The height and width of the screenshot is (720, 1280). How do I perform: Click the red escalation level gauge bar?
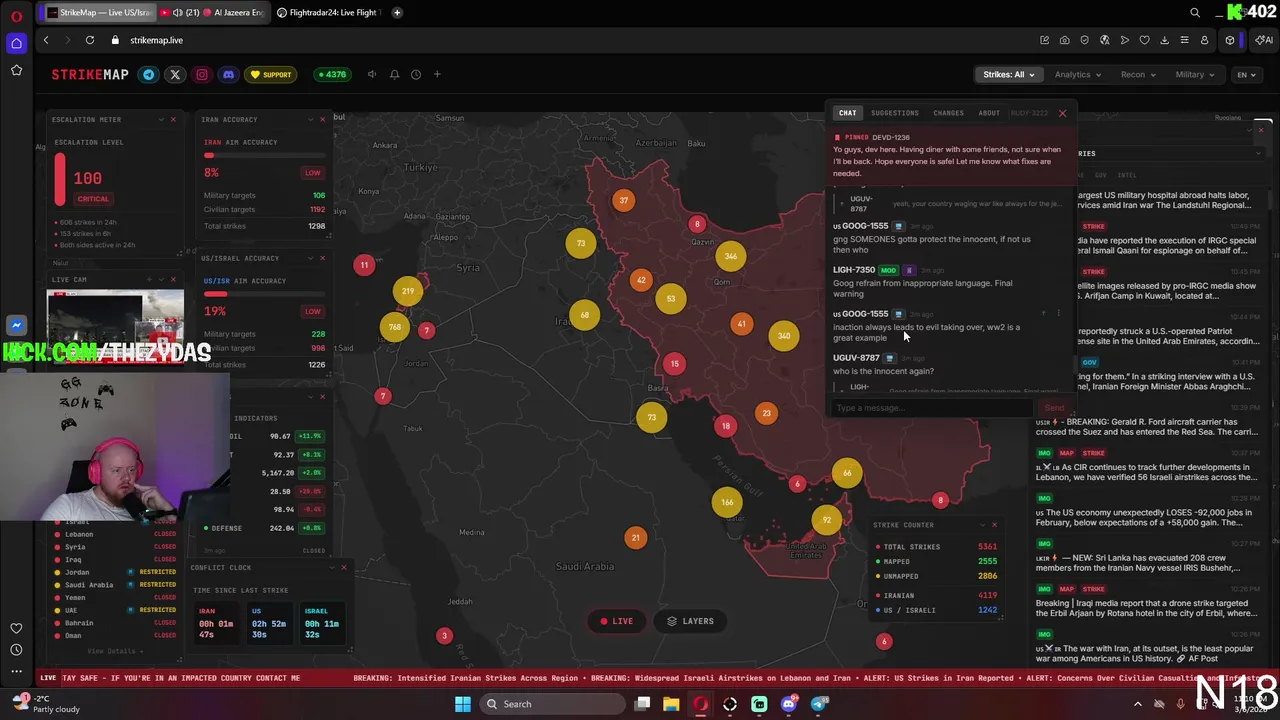point(60,180)
